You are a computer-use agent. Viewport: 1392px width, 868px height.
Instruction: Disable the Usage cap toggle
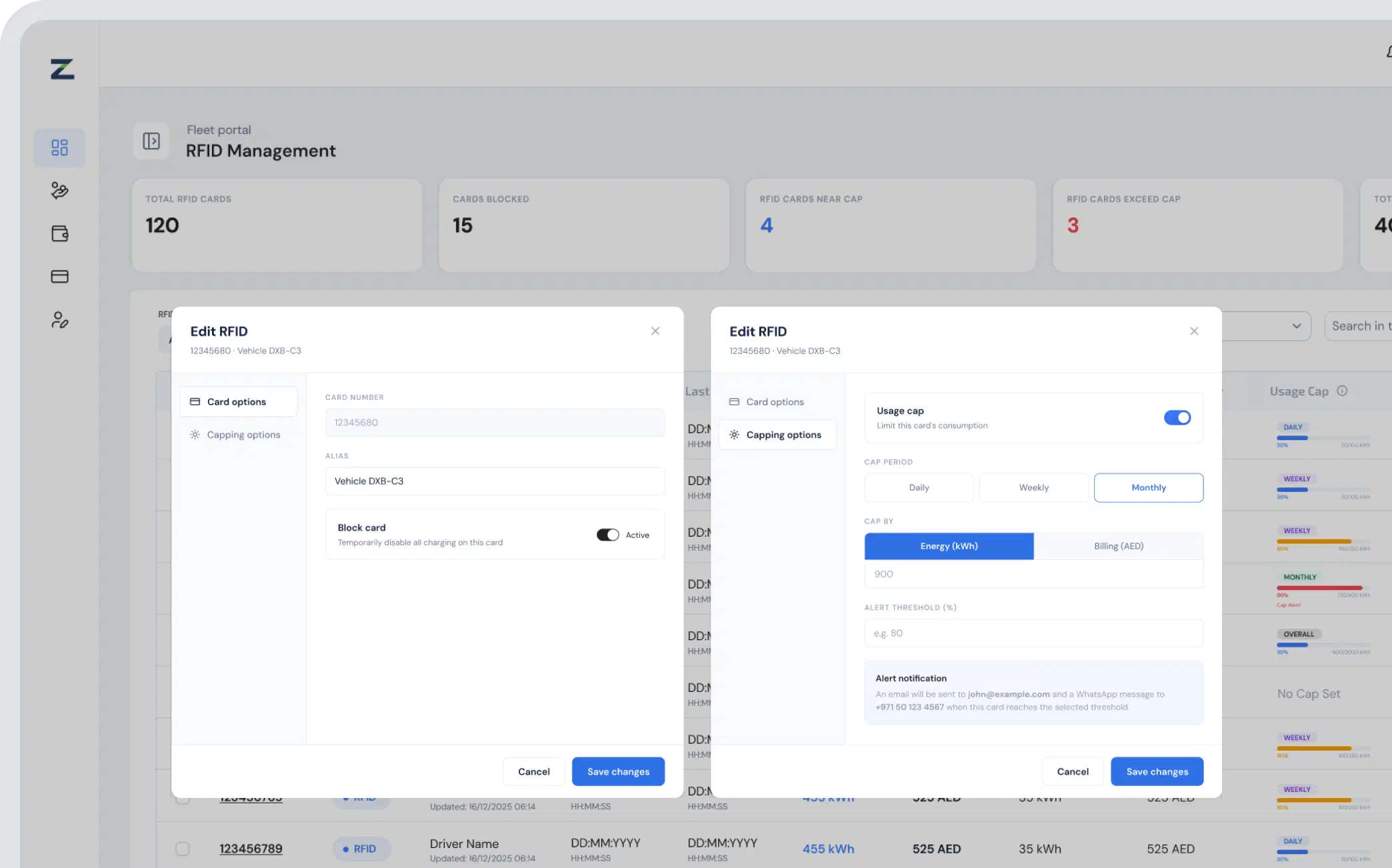pos(1177,417)
